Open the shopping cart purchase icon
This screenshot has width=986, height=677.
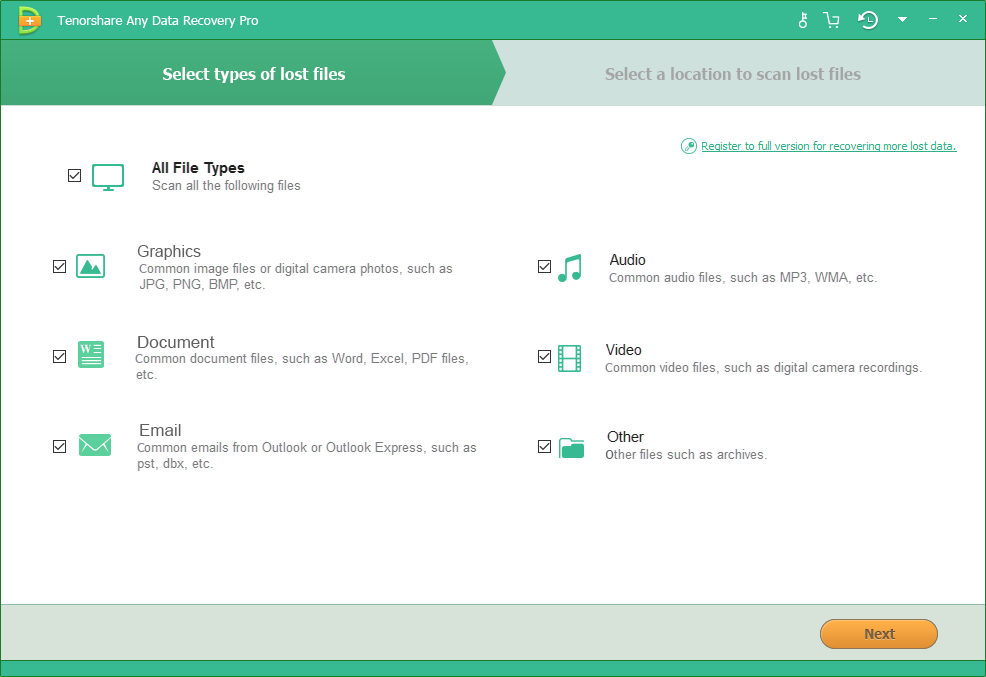click(831, 19)
